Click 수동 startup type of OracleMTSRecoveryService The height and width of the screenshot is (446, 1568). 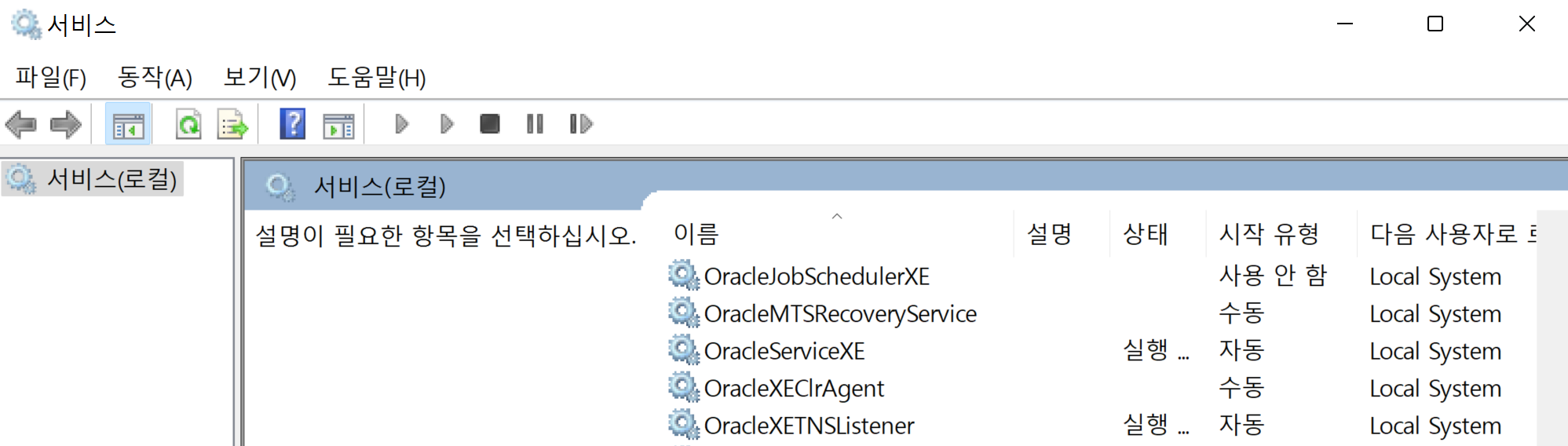click(1241, 313)
